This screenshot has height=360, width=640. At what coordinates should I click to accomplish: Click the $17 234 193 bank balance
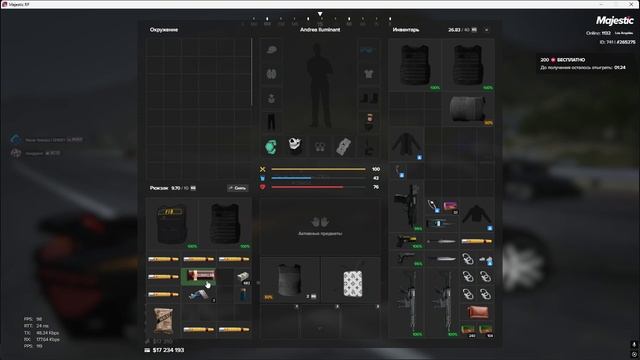[x=165, y=350]
